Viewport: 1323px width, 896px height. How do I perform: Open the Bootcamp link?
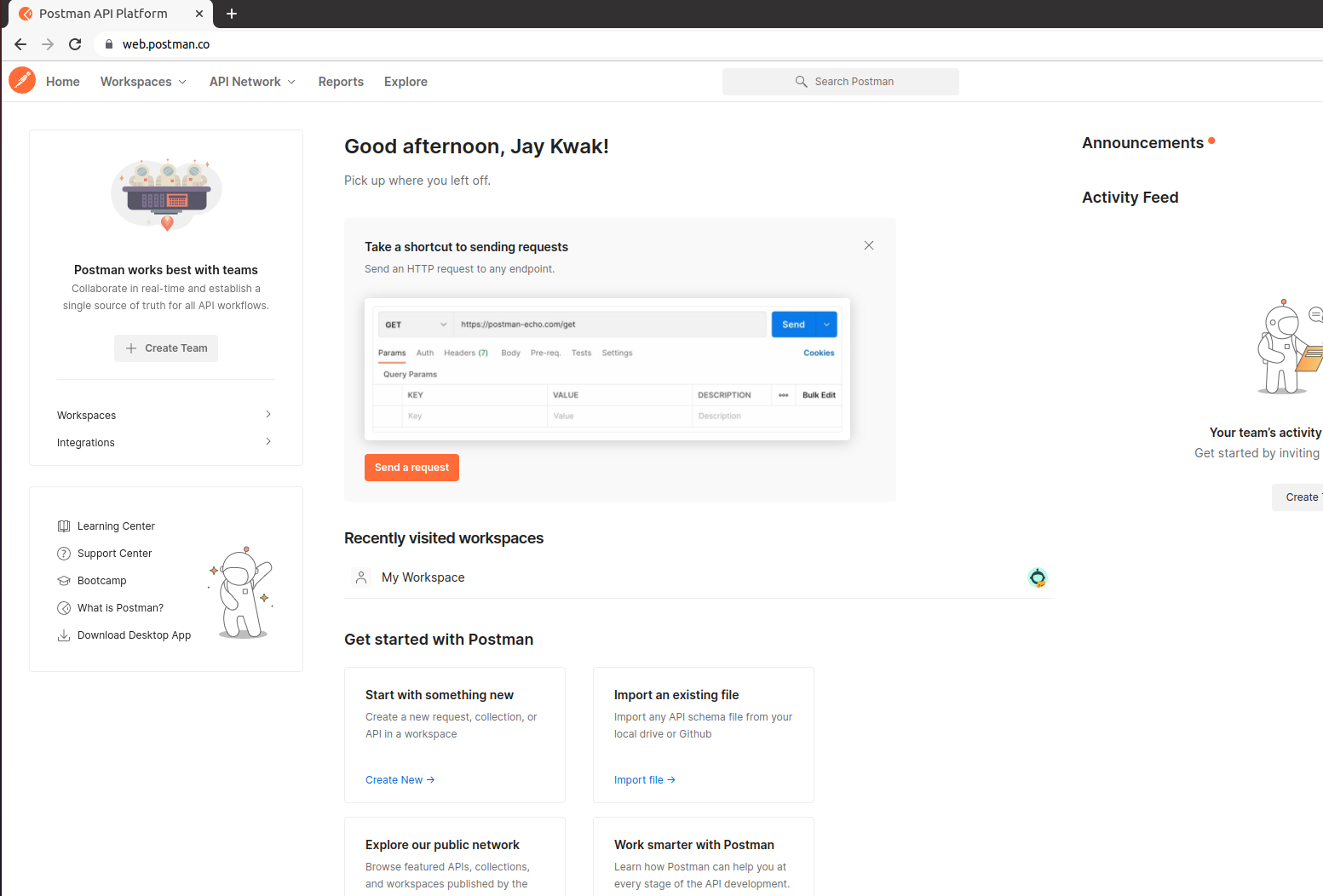tap(101, 581)
